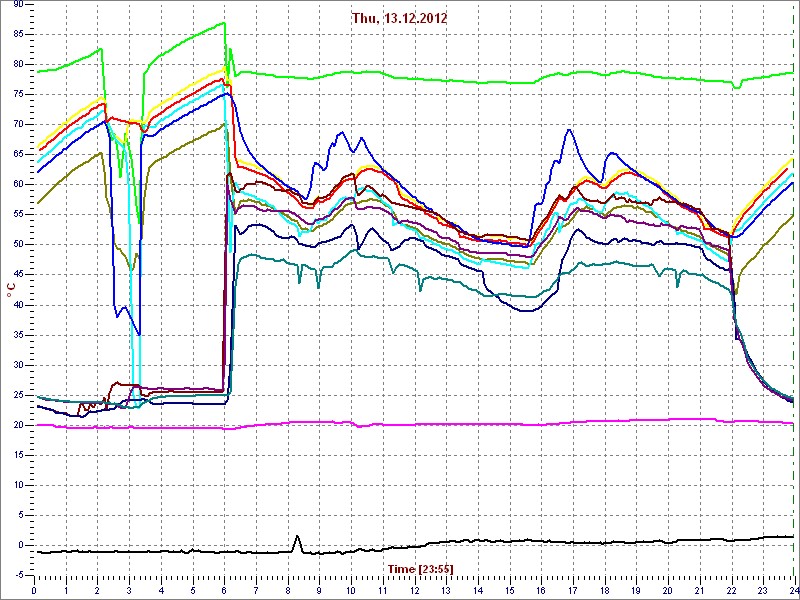Click the chart date title Thu, 13.12.2012

tap(399, 19)
